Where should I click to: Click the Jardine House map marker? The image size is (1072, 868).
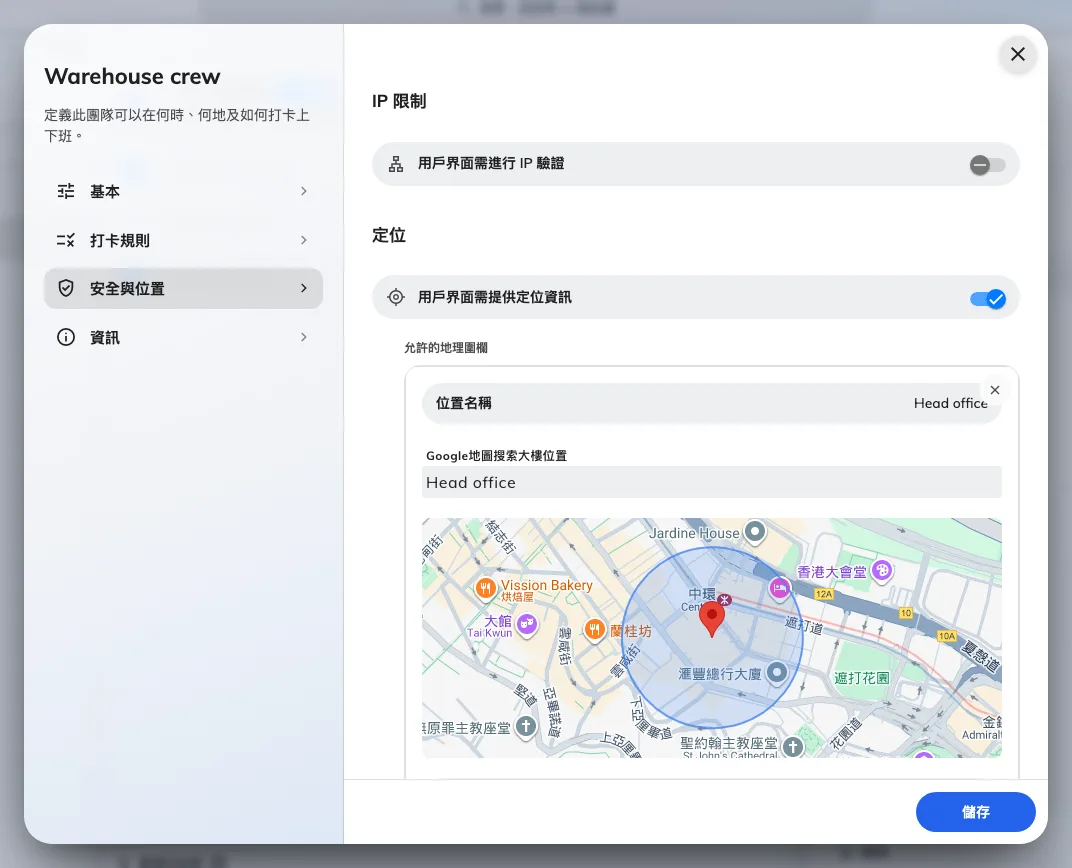[755, 531]
